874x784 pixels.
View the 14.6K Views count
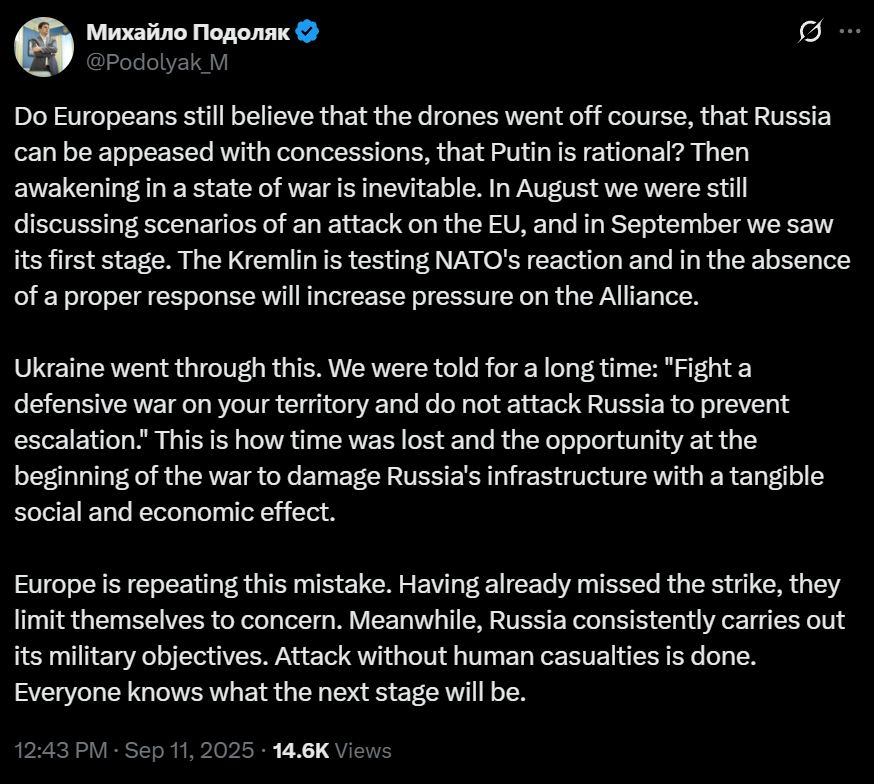click(x=302, y=750)
